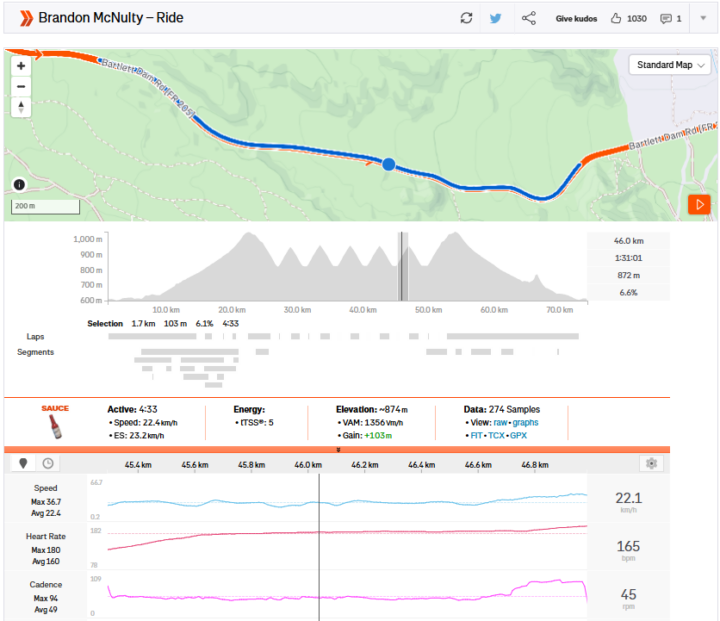Click the blue position marker on the route
The image size is (720, 621).
coord(389,164)
